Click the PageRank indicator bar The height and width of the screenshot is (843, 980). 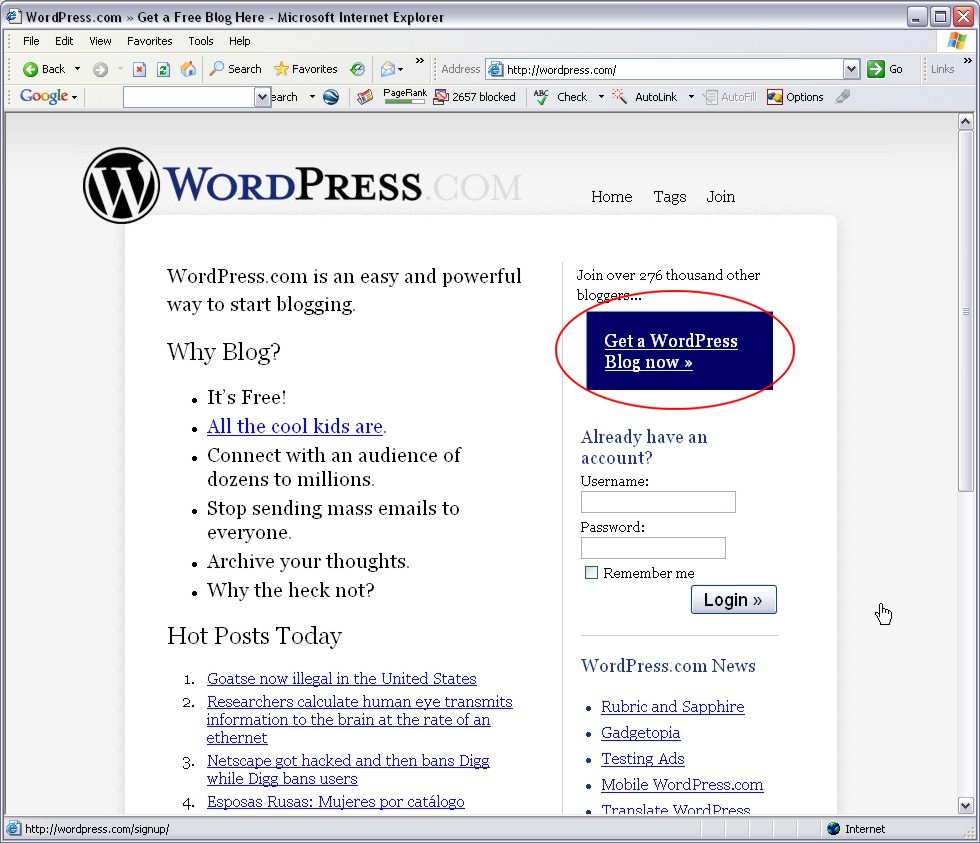(405, 96)
